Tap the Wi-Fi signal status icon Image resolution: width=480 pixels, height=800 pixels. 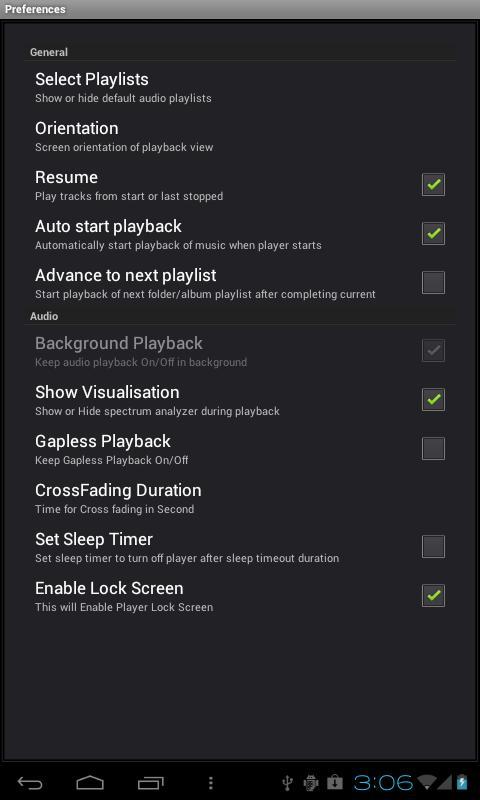(x=426, y=782)
